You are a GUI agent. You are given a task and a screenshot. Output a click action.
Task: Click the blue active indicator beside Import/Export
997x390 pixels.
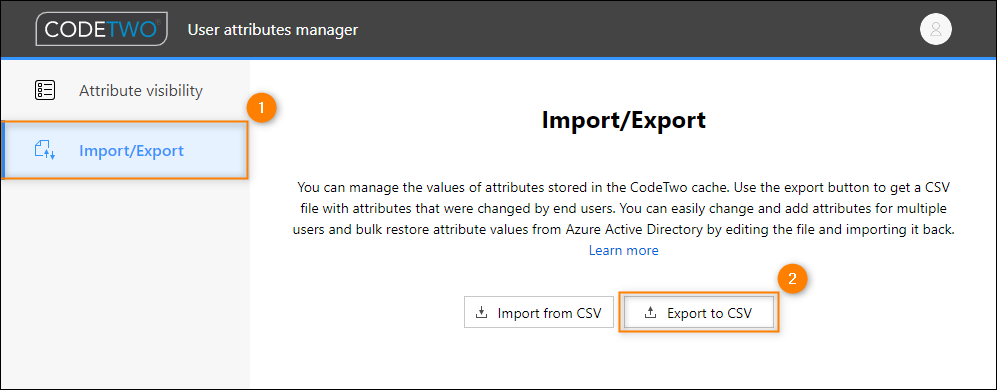[x=3, y=151]
